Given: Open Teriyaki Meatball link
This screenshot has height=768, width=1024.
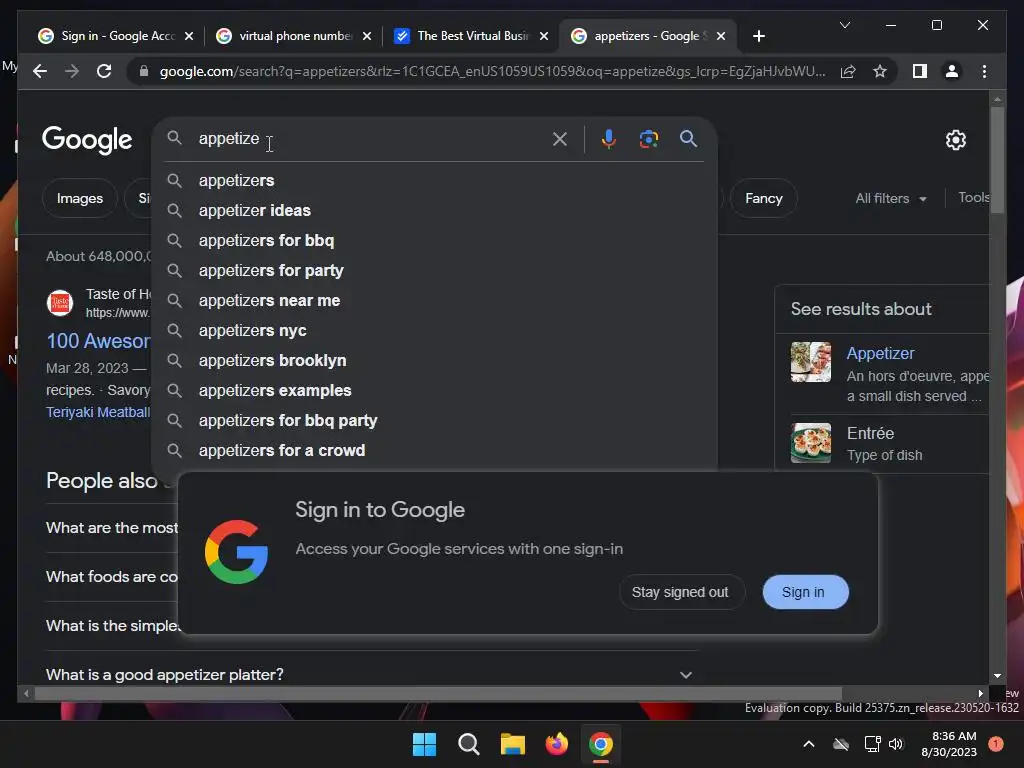Looking at the screenshot, I should tap(98, 412).
